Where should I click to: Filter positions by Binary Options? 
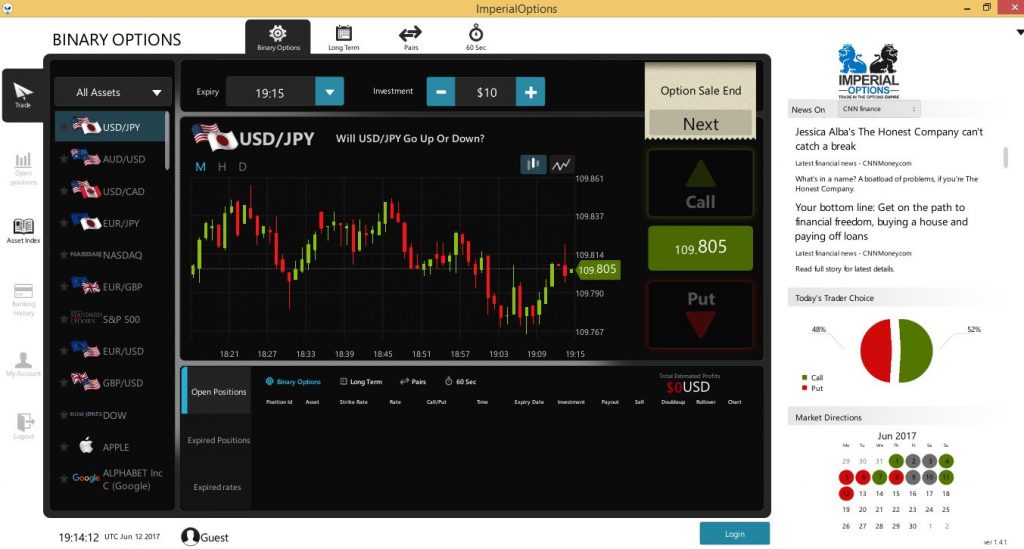click(x=293, y=381)
